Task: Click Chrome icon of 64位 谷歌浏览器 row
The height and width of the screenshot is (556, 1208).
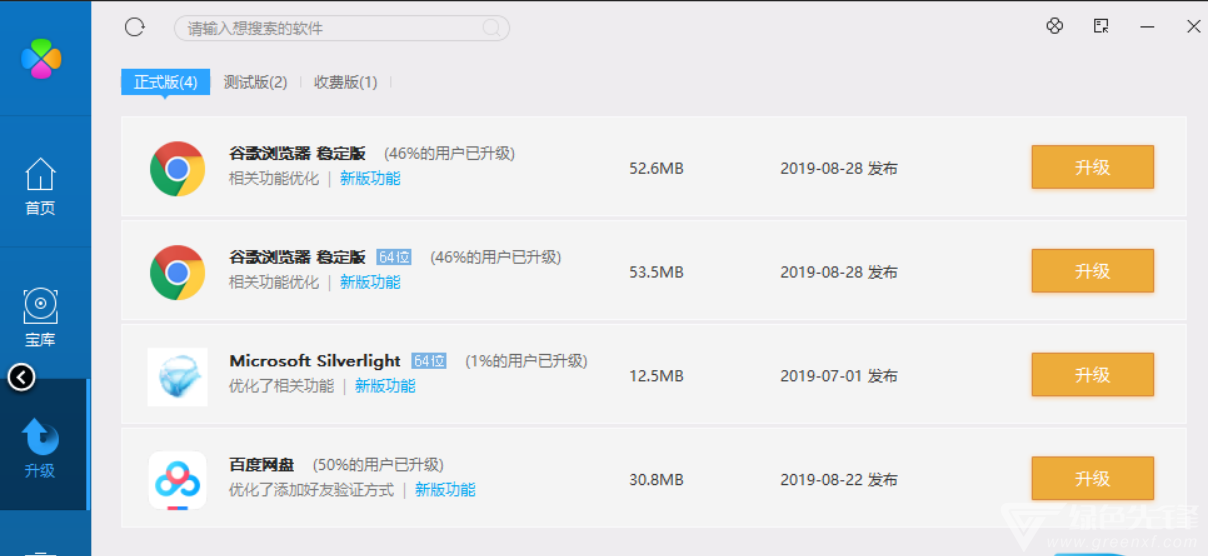Action: [178, 272]
